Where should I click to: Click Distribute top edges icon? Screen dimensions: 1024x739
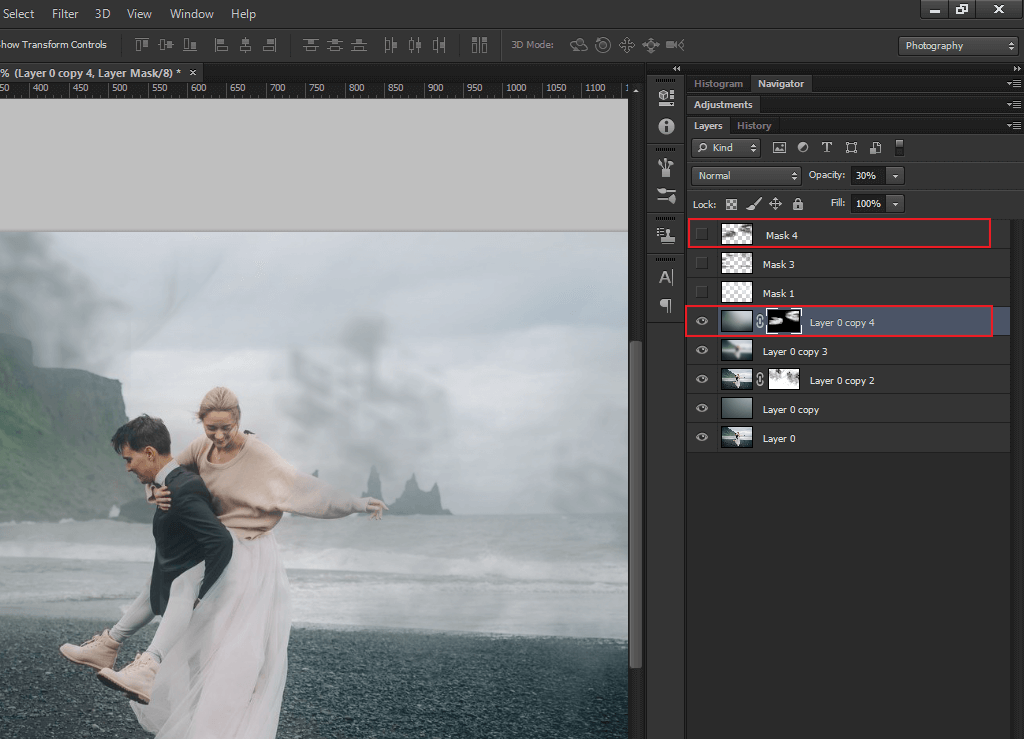point(311,44)
